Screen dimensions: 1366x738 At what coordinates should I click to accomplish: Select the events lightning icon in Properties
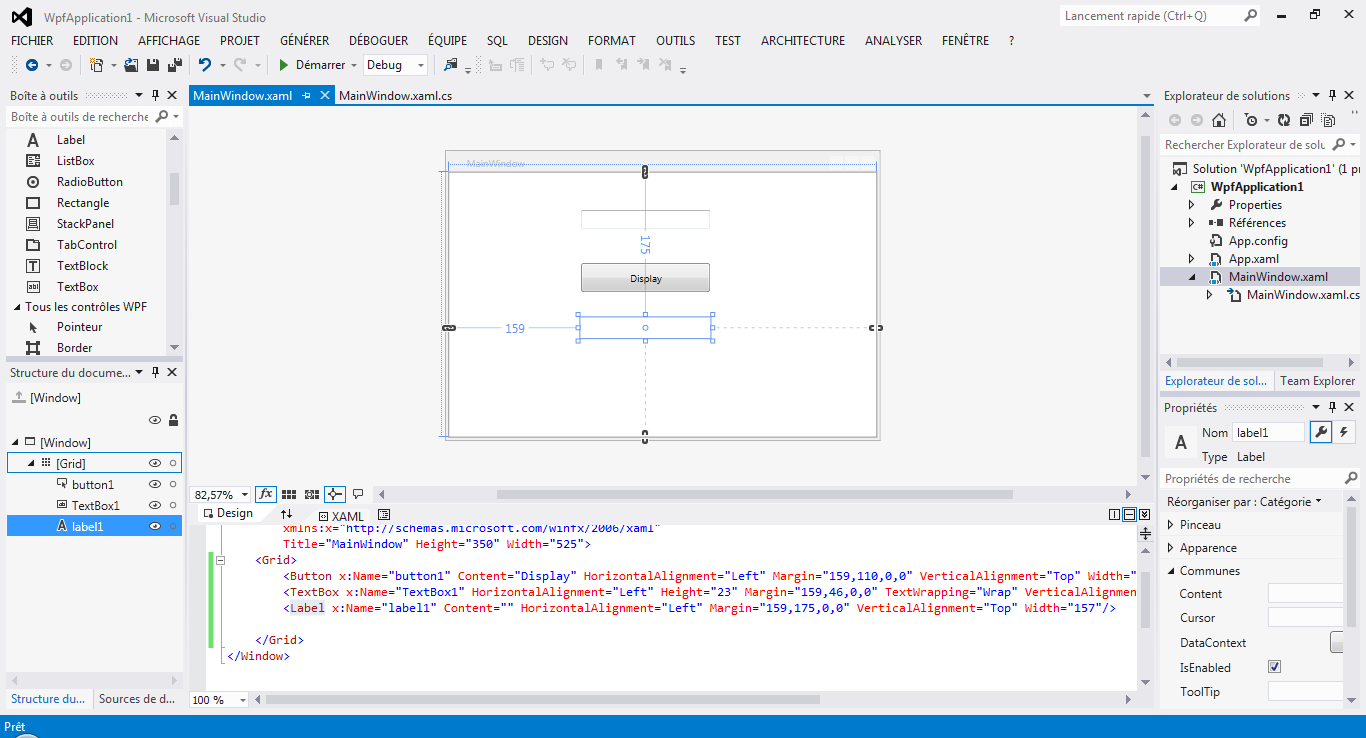pos(1345,431)
